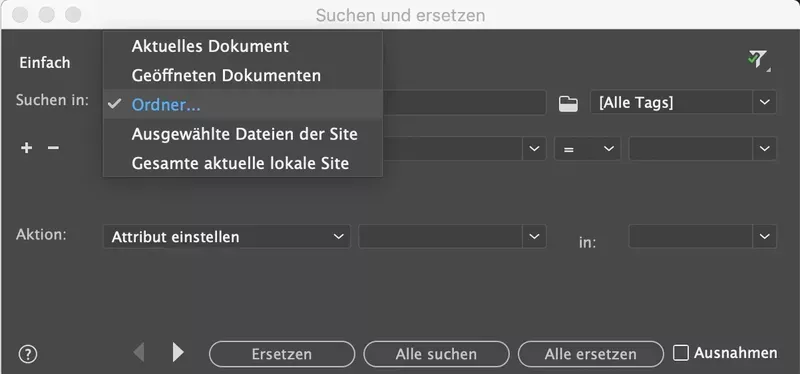The image size is (800, 374).
Task: Add a search condition with plus icon
Action: tap(26, 148)
